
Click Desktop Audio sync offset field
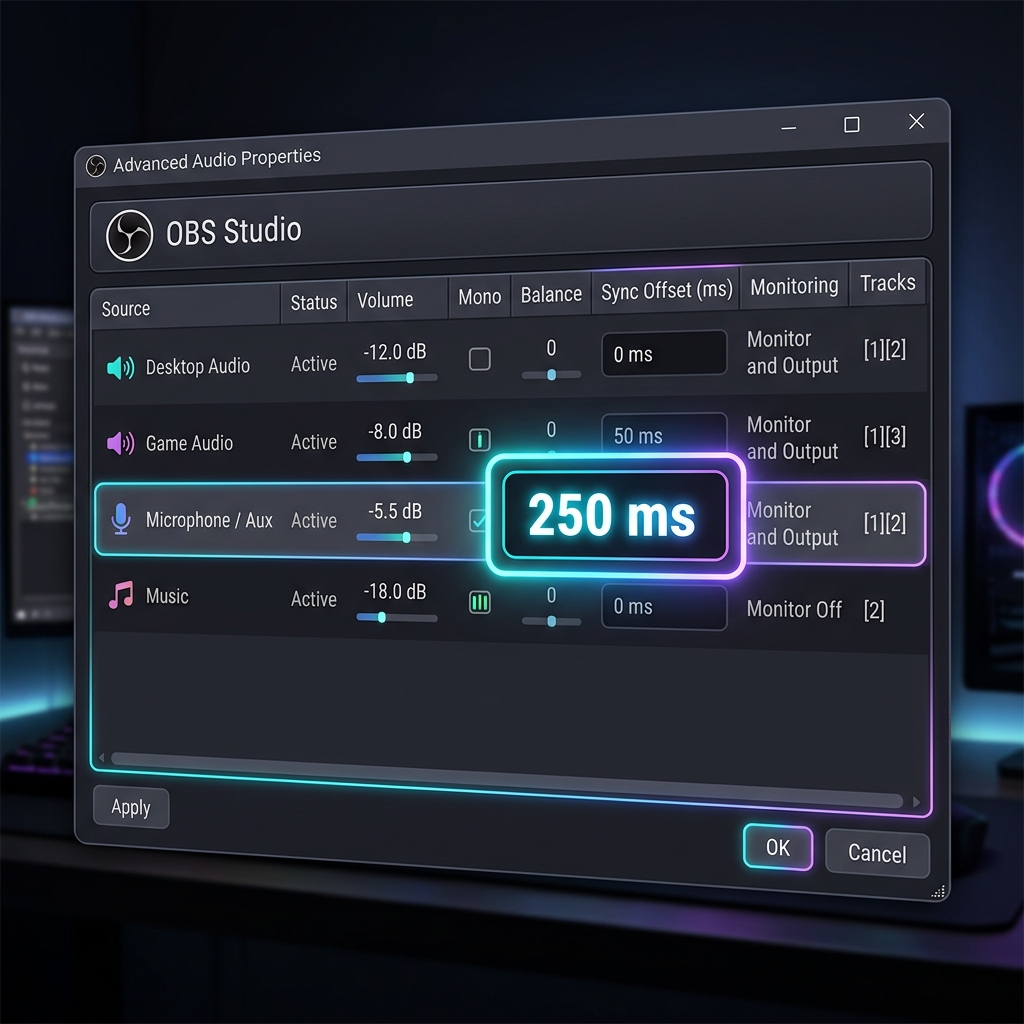(x=664, y=353)
